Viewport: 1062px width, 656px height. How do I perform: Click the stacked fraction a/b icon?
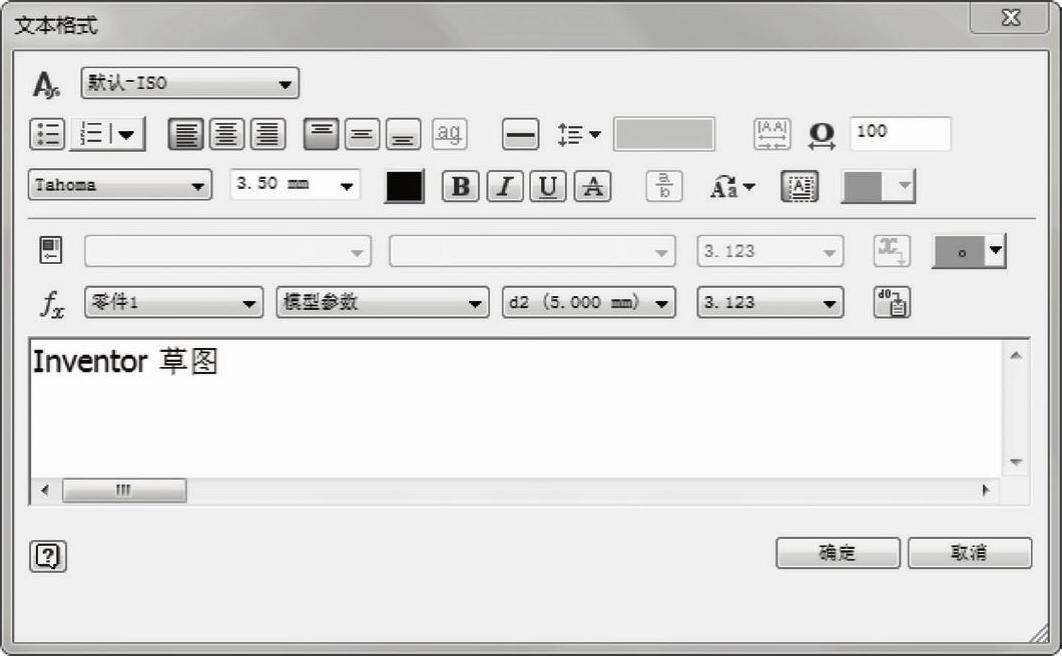[664, 186]
